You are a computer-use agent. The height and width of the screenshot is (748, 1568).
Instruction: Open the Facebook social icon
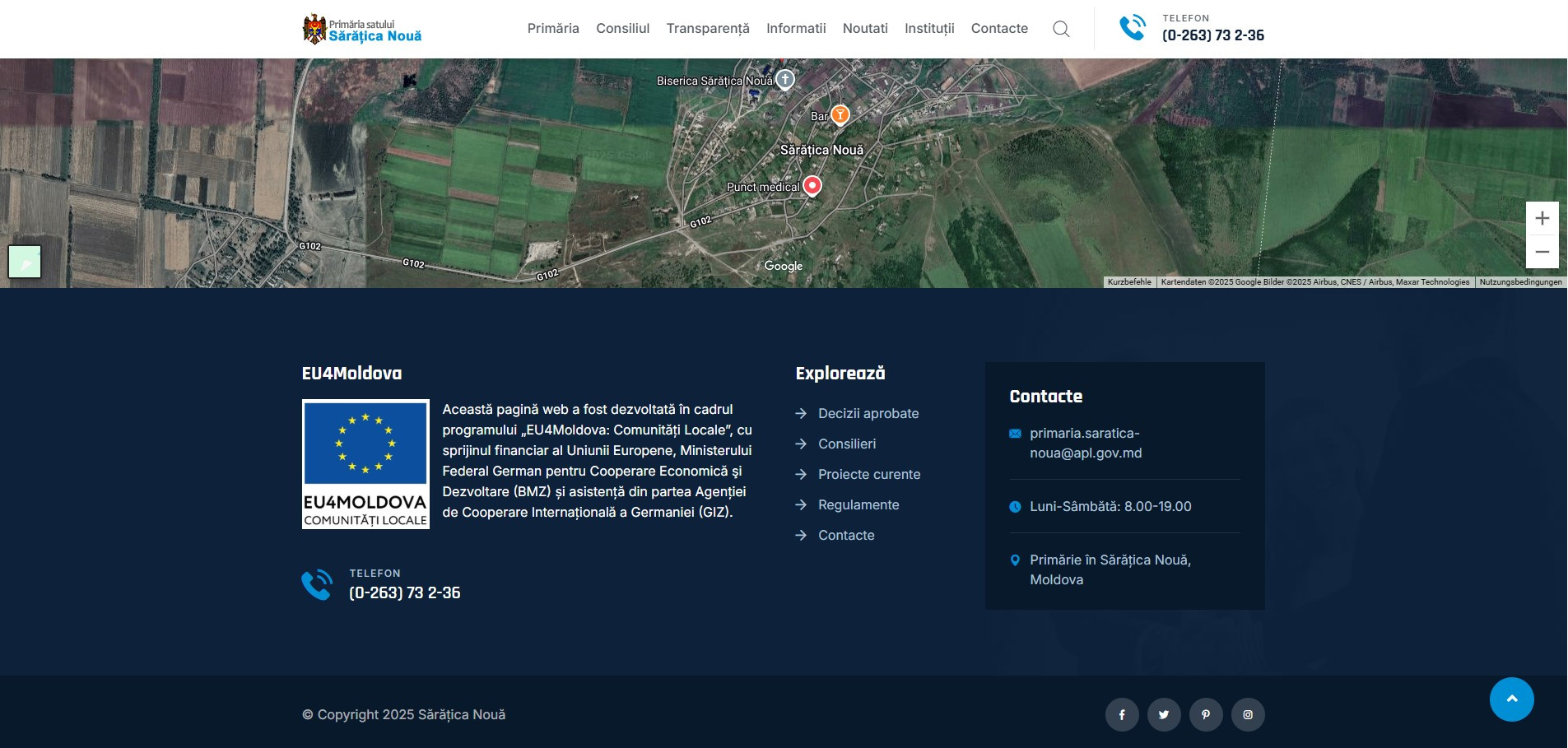coord(1122,714)
